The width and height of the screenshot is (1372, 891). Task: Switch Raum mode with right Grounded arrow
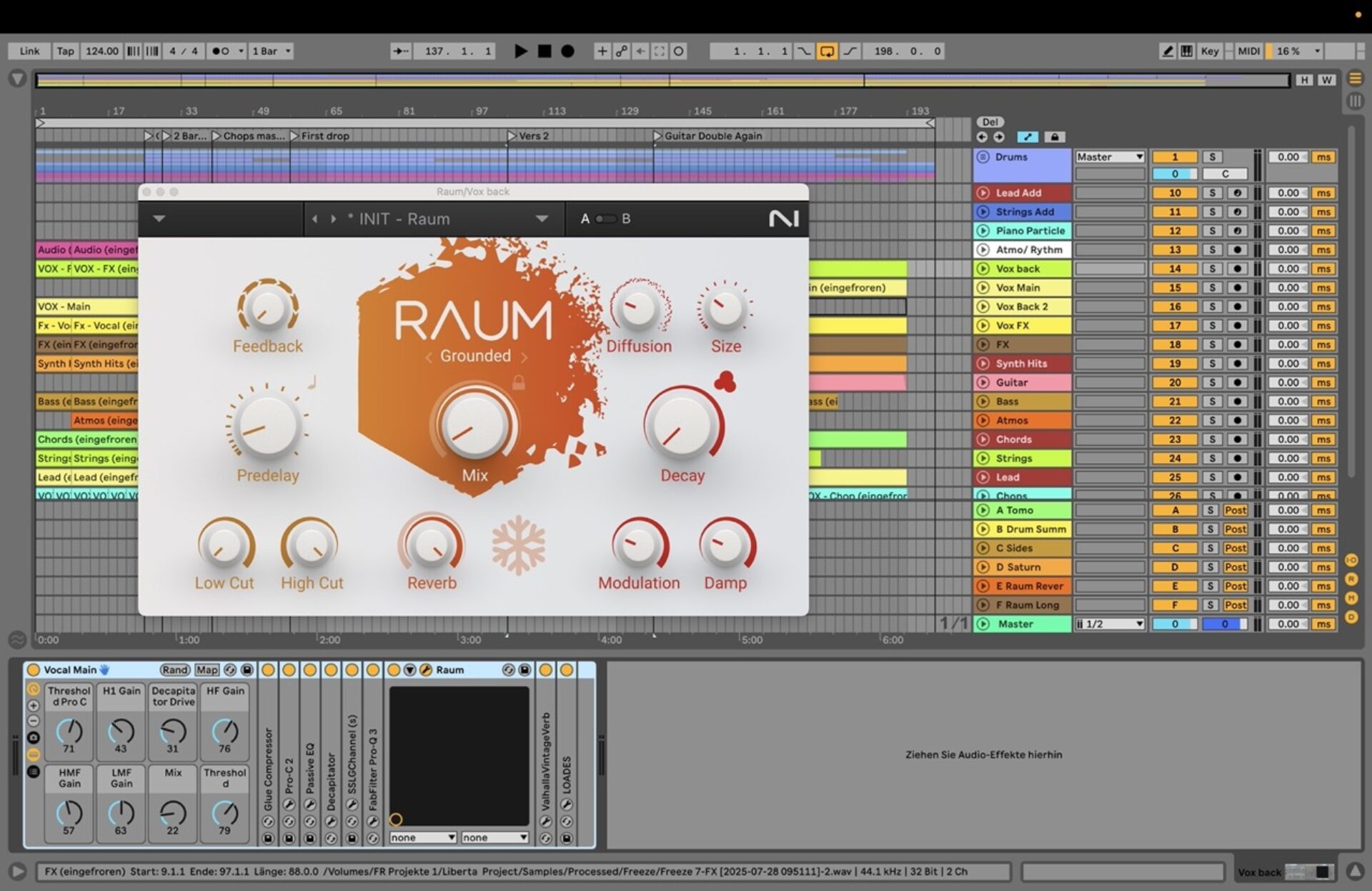click(x=524, y=357)
